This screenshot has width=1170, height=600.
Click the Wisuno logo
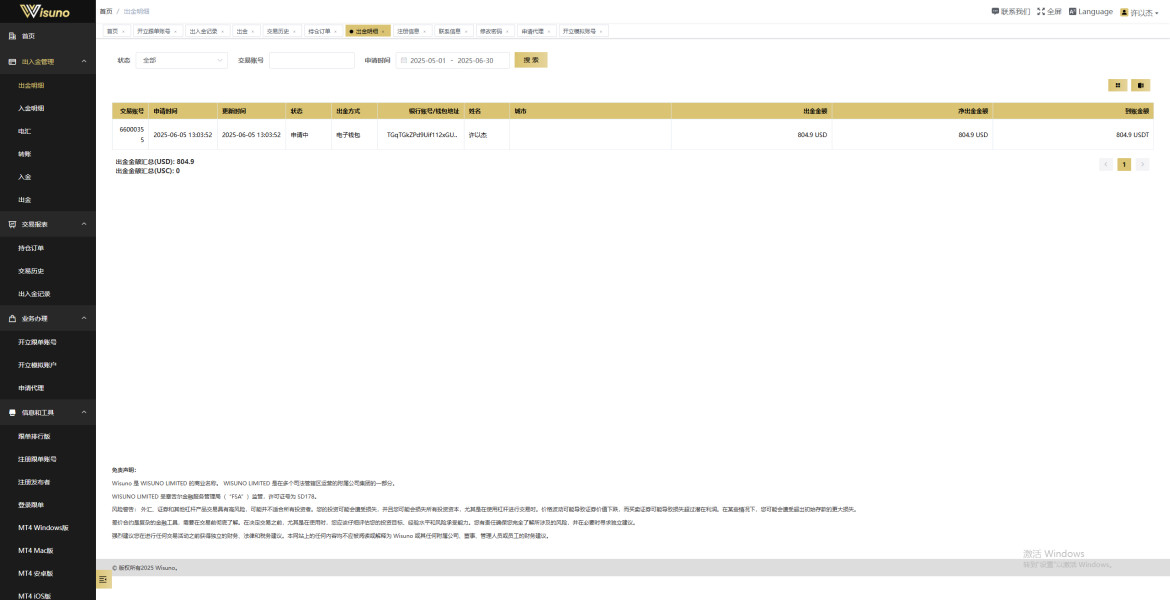click(x=44, y=11)
